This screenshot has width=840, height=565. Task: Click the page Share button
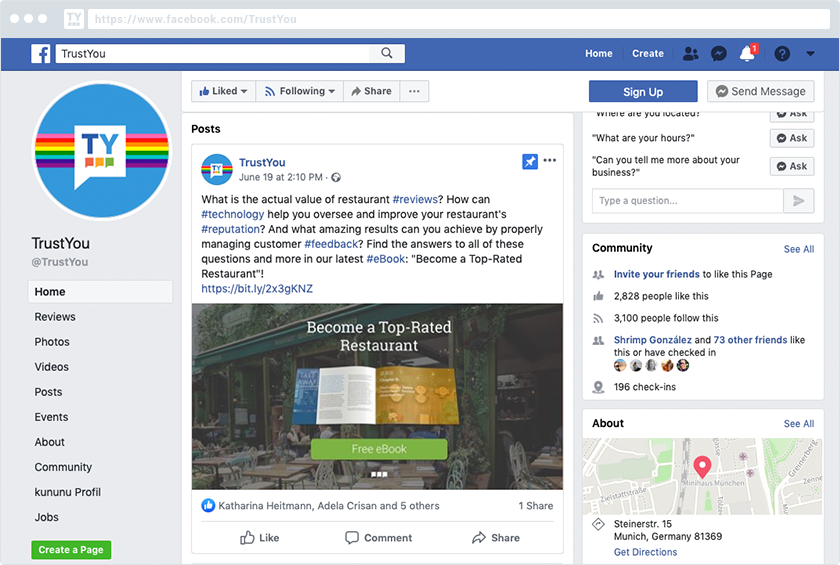(x=371, y=91)
